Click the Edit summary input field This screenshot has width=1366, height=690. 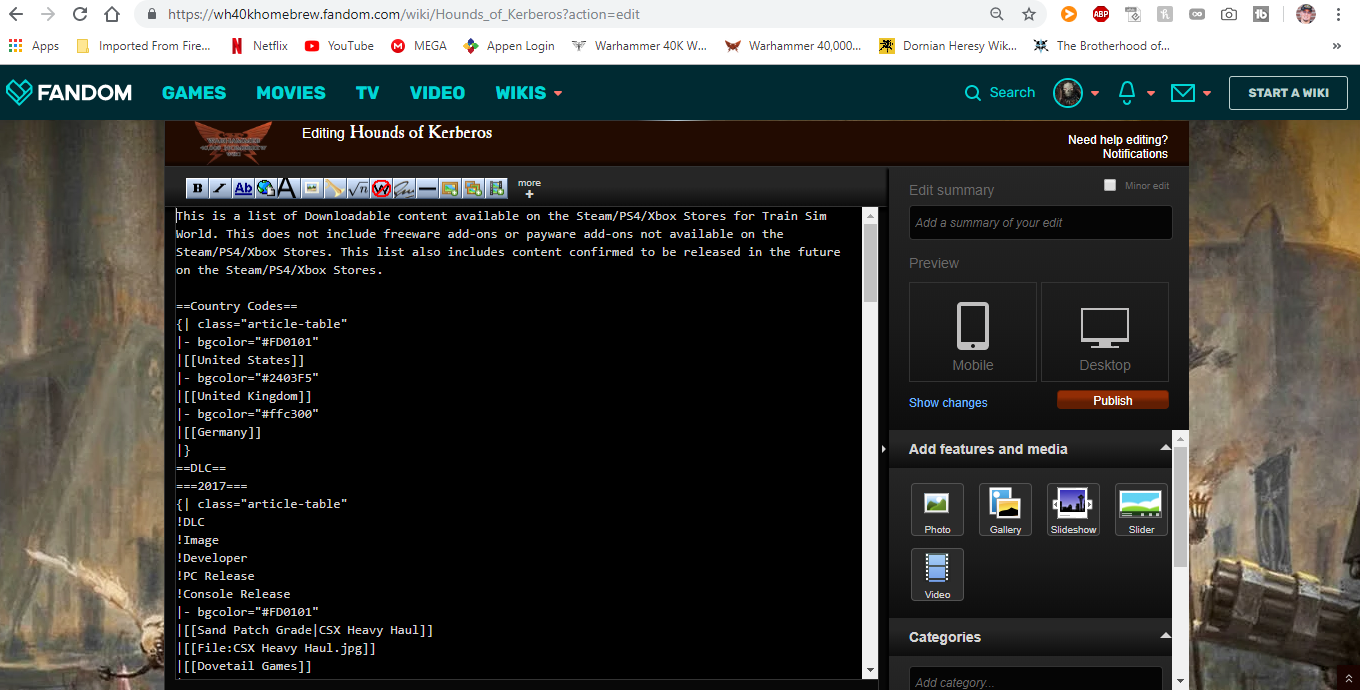click(x=1040, y=223)
